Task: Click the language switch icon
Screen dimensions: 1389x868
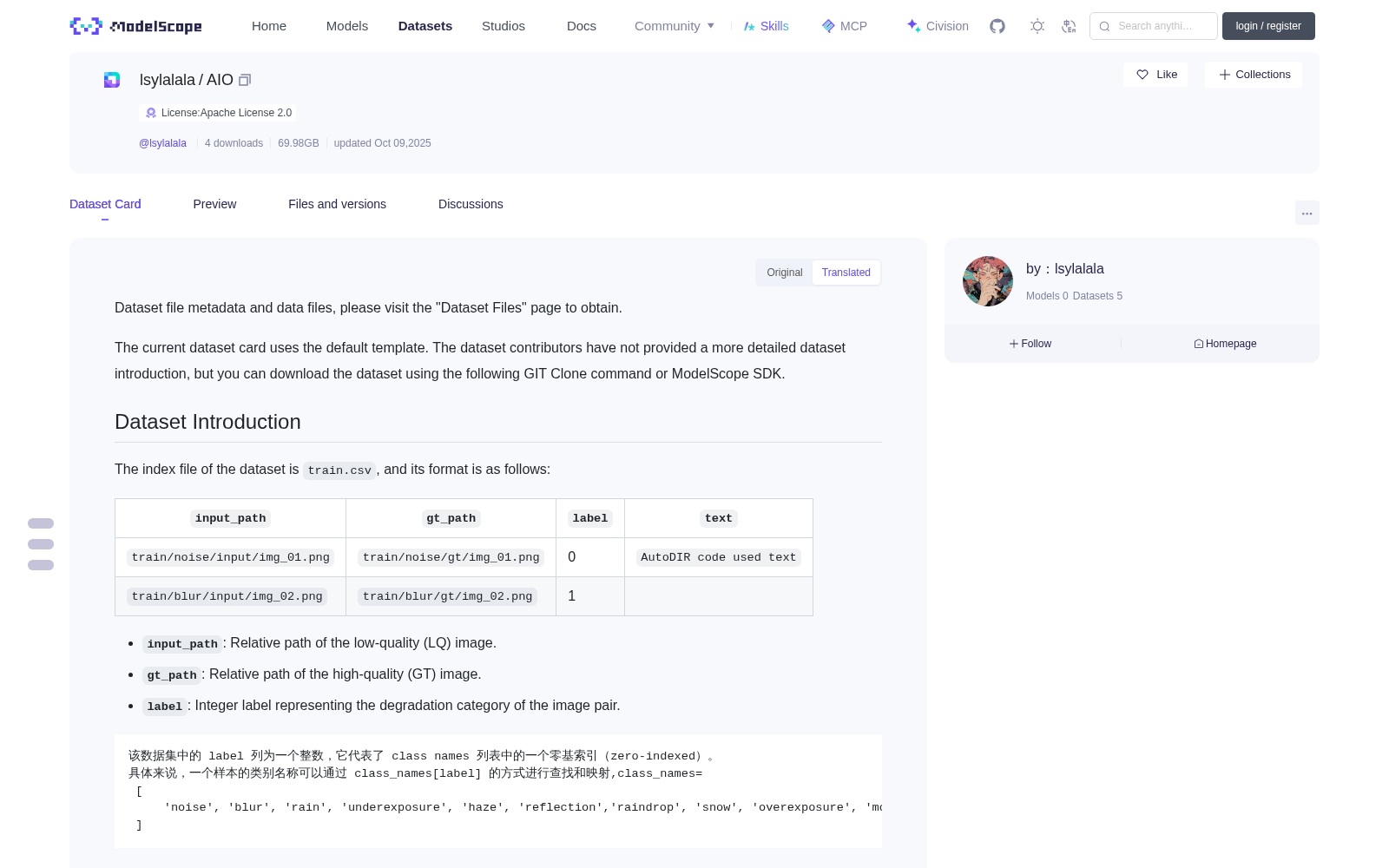Action: (1070, 26)
